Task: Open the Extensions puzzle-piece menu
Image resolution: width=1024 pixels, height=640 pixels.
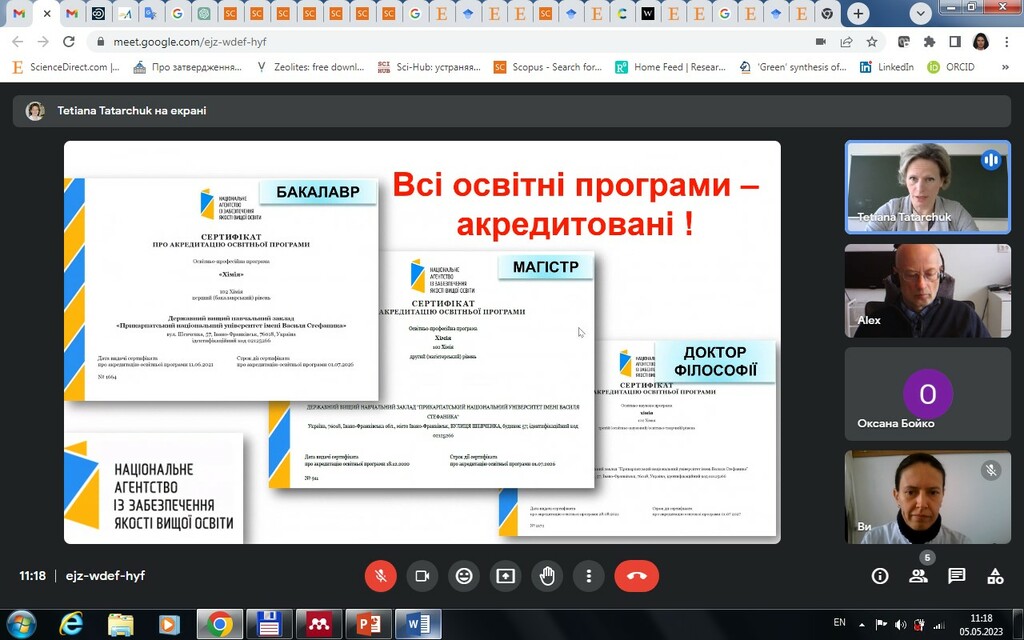Action: click(929, 42)
